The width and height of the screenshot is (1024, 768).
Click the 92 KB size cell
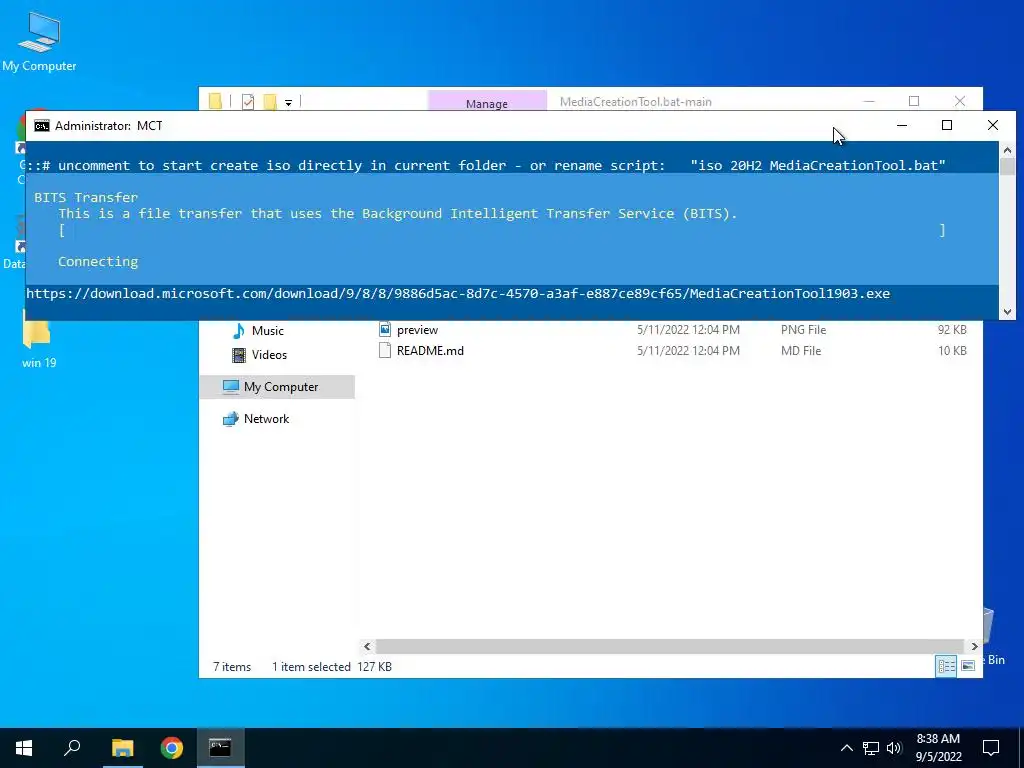coord(952,330)
